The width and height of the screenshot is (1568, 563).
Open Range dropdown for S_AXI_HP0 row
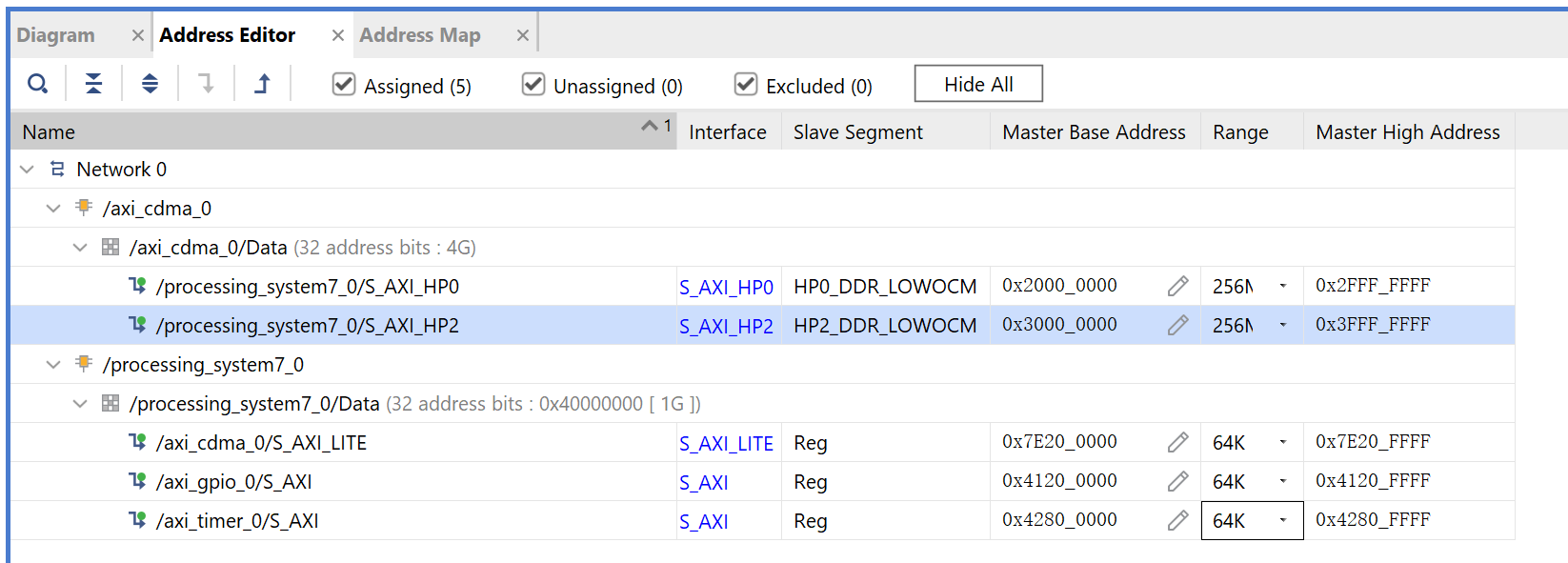click(1283, 286)
